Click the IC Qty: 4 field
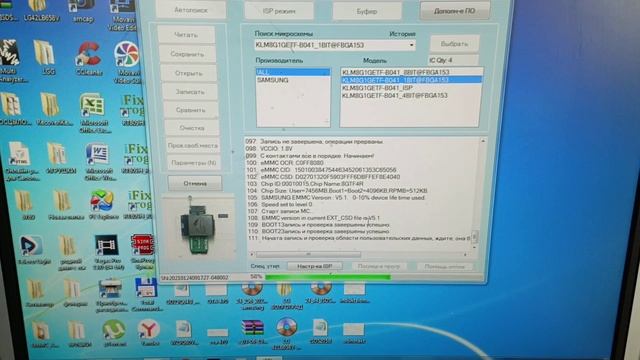640x360 pixels. 453,60
